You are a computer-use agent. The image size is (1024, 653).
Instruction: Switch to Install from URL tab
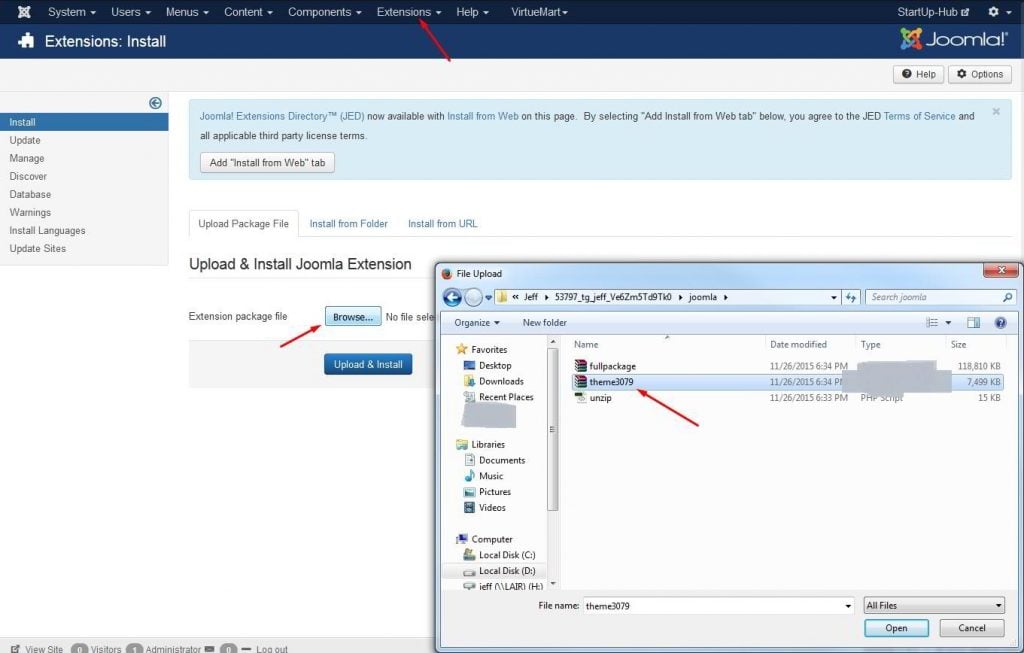point(442,224)
